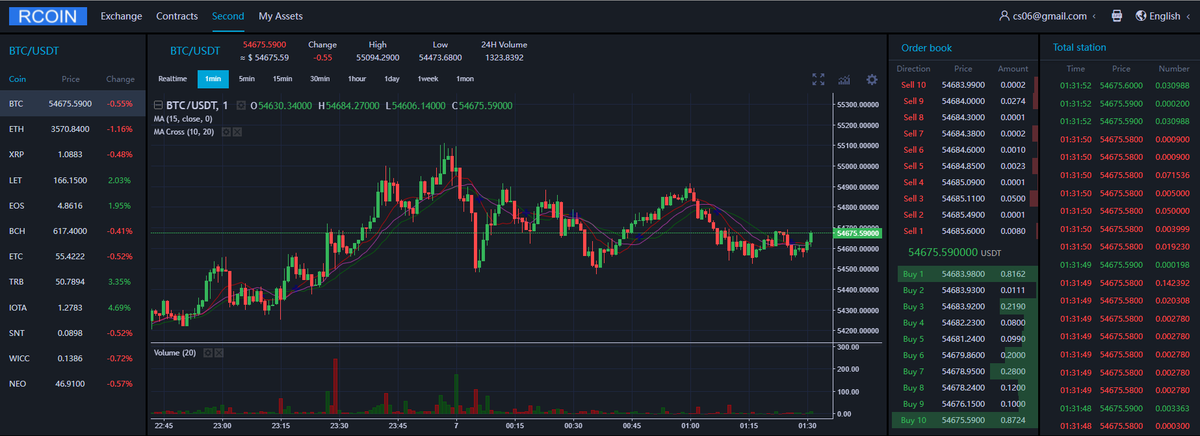Select the 1min chart interval

coord(212,79)
